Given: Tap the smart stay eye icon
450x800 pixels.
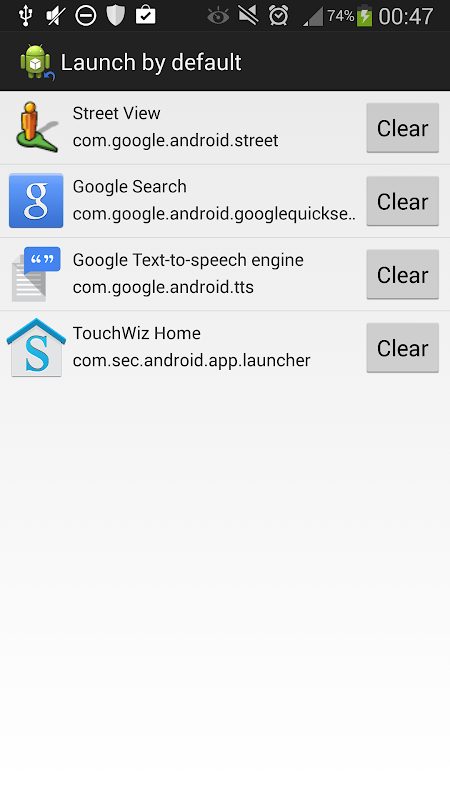Looking at the screenshot, I should pos(218,16).
